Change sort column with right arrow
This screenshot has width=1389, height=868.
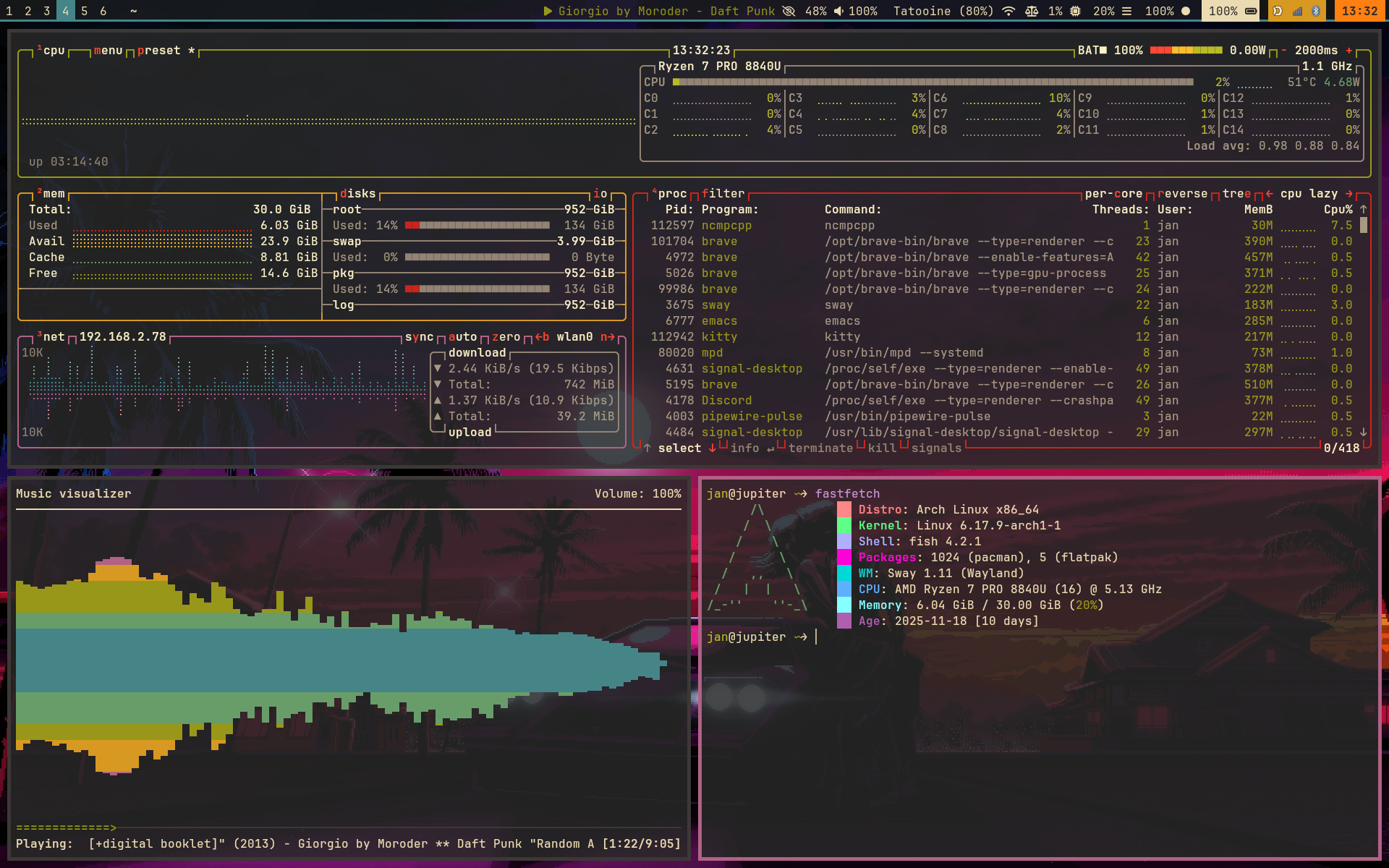1348,194
